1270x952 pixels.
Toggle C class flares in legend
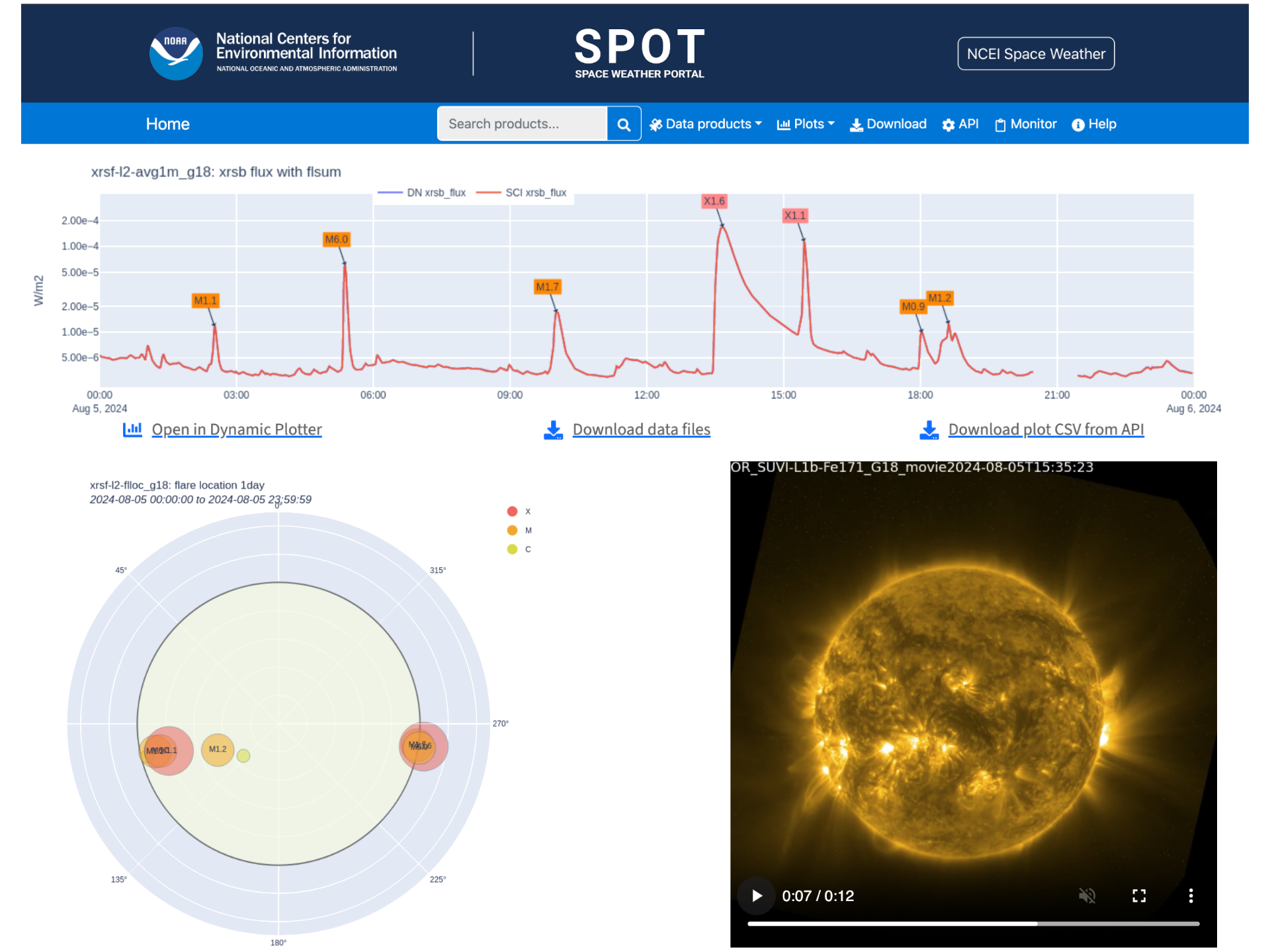(519, 549)
